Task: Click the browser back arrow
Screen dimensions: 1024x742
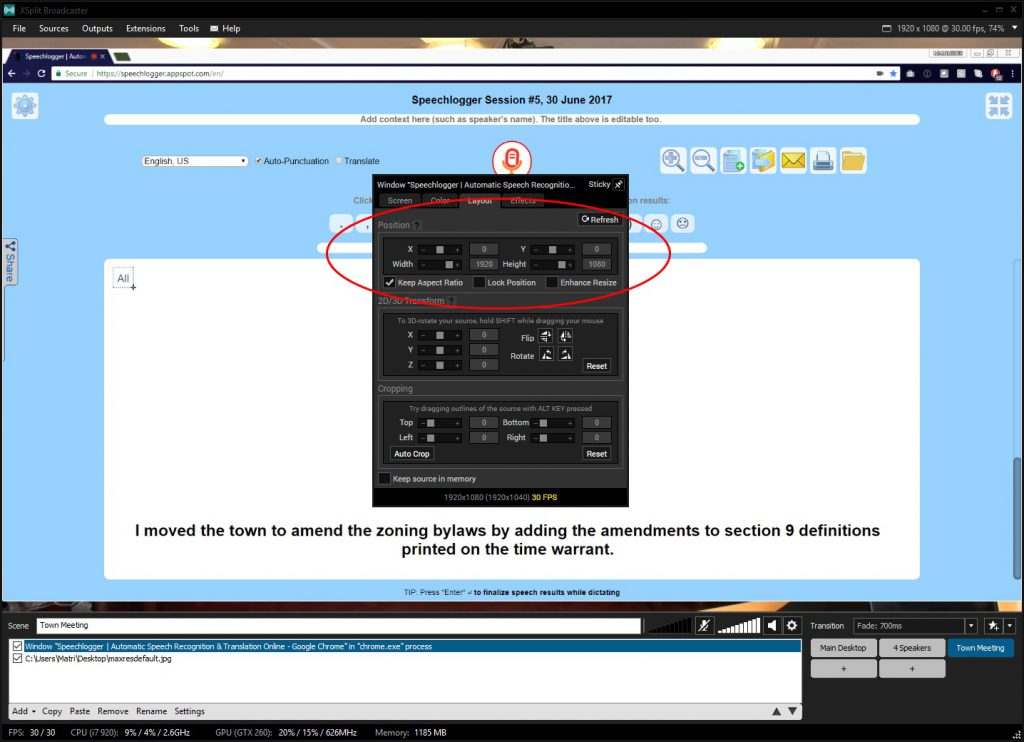Action: tap(11, 73)
